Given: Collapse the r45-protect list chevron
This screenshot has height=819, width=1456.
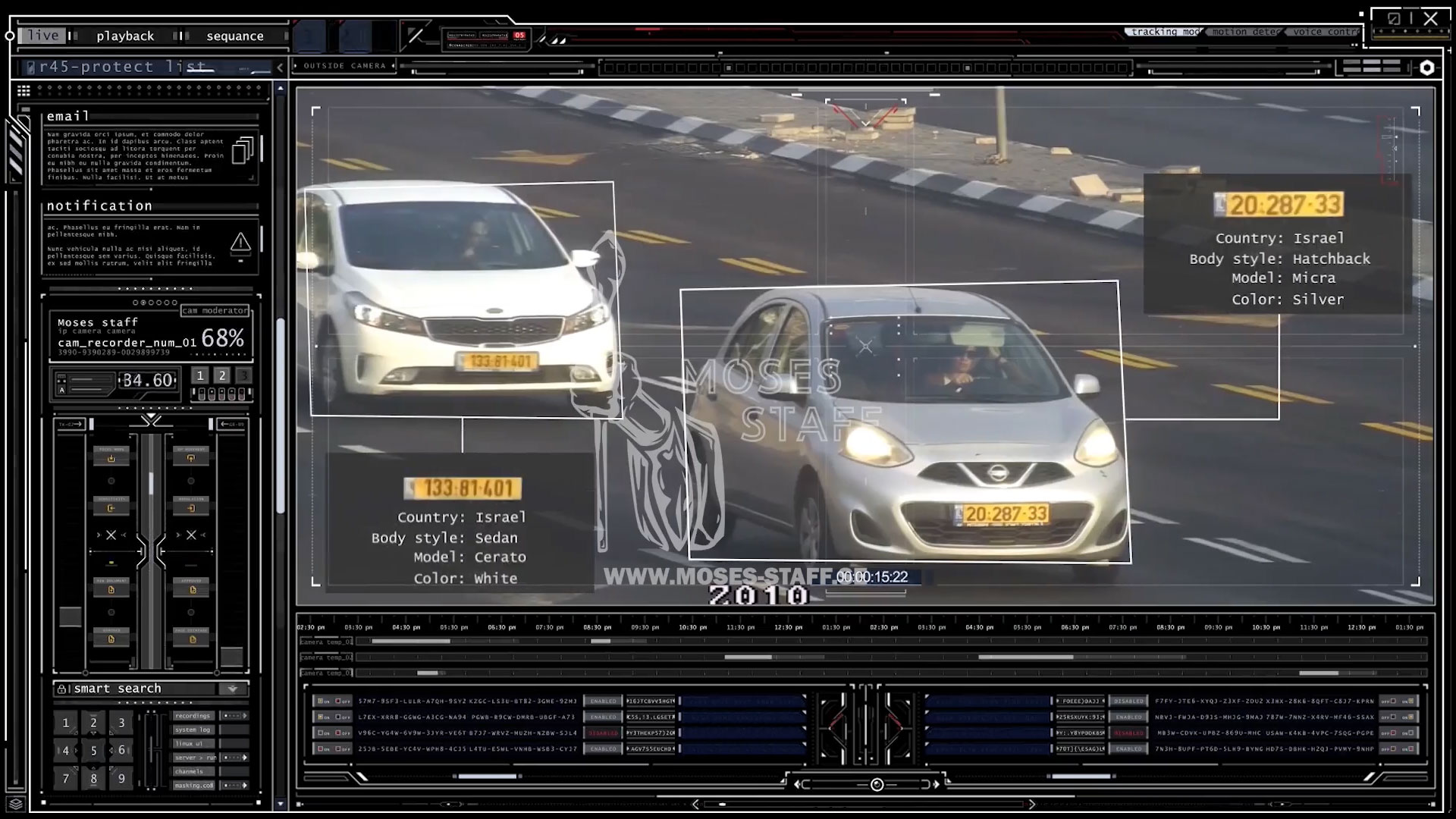Looking at the screenshot, I should click(280, 67).
